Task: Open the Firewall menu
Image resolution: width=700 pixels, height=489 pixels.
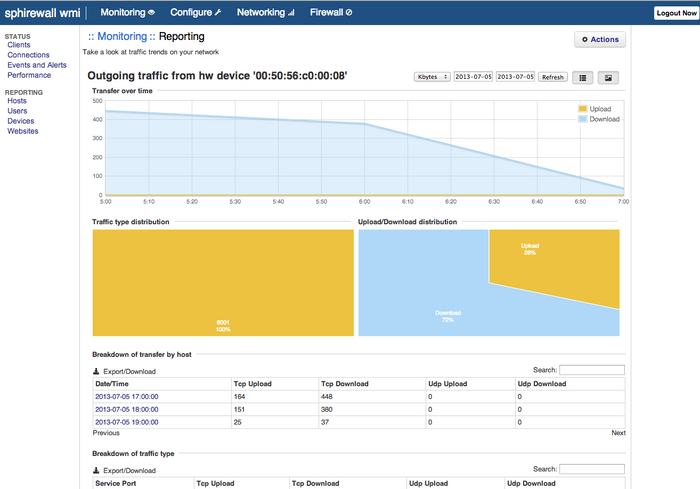Action: pos(331,13)
